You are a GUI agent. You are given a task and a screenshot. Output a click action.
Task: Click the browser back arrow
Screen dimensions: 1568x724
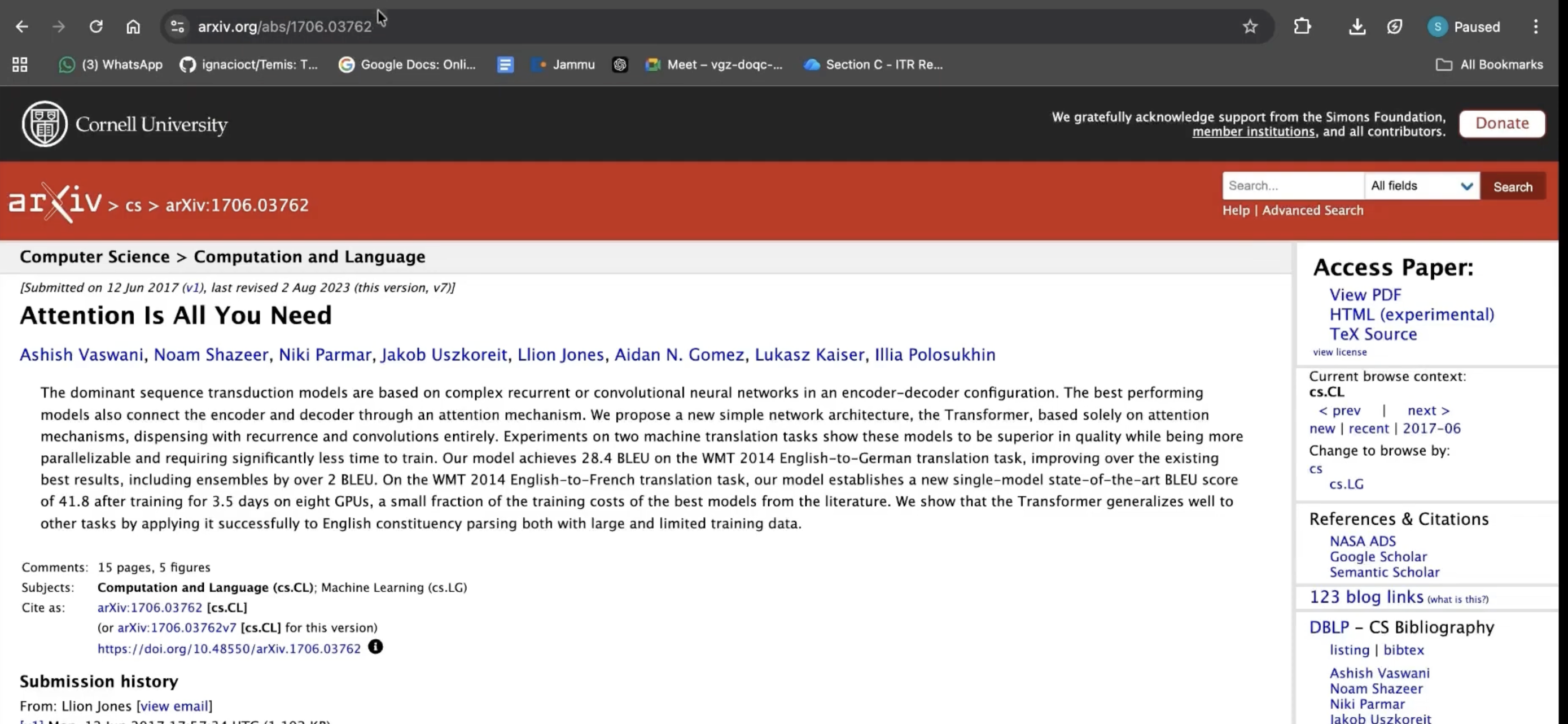(x=22, y=27)
